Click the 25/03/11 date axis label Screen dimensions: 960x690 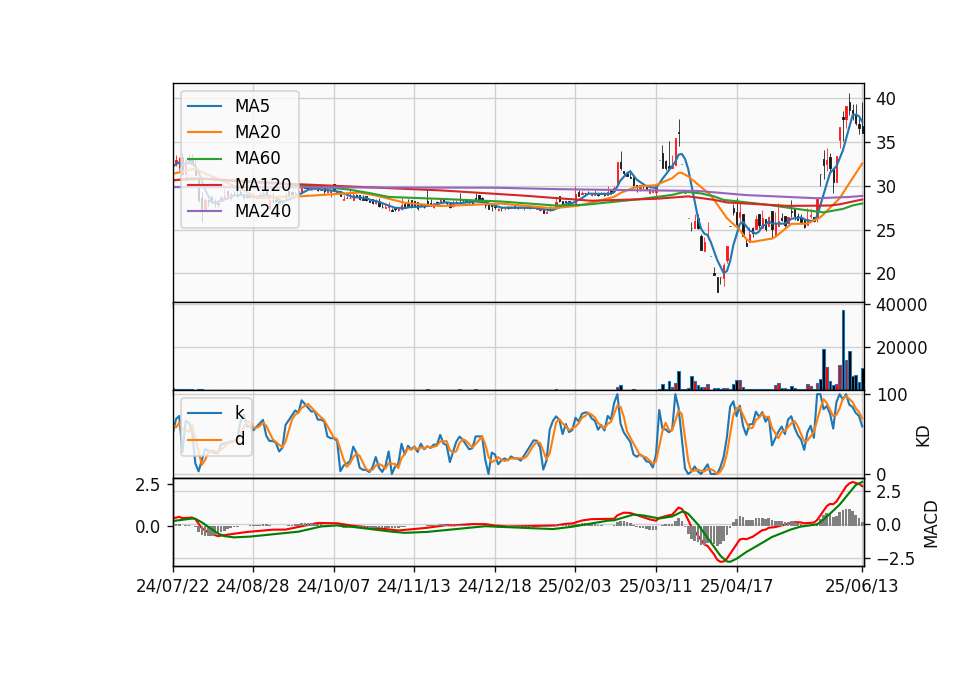point(656,586)
